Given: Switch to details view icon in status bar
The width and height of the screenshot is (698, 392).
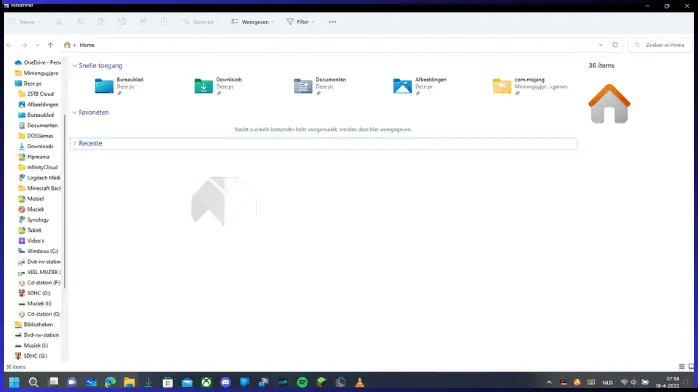Looking at the screenshot, I should click(682, 367).
